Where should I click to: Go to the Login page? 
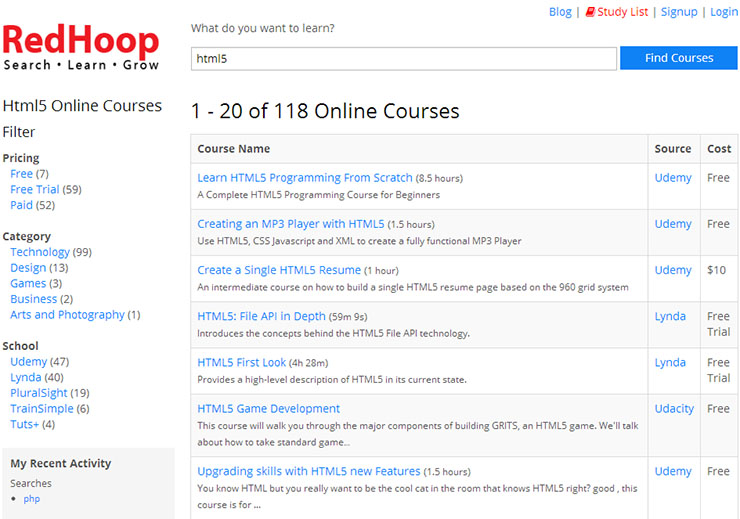(723, 12)
